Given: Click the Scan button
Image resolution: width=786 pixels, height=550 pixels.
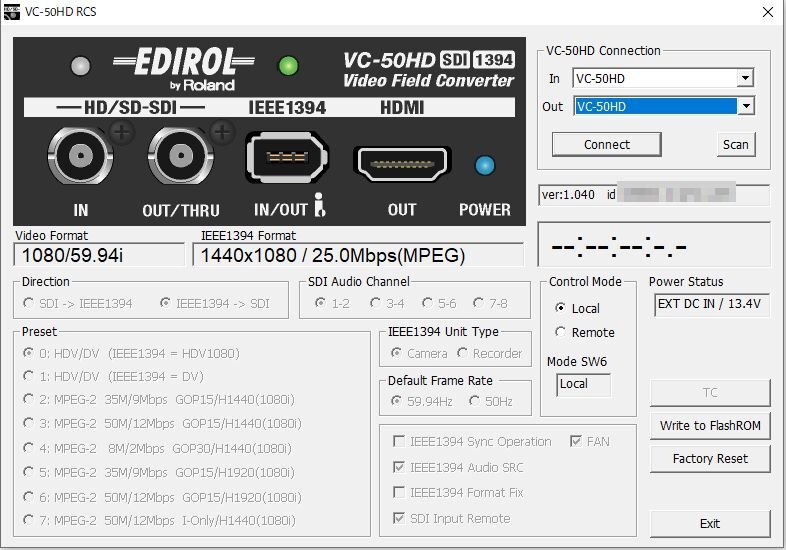Looking at the screenshot, I should coord(735,144).
